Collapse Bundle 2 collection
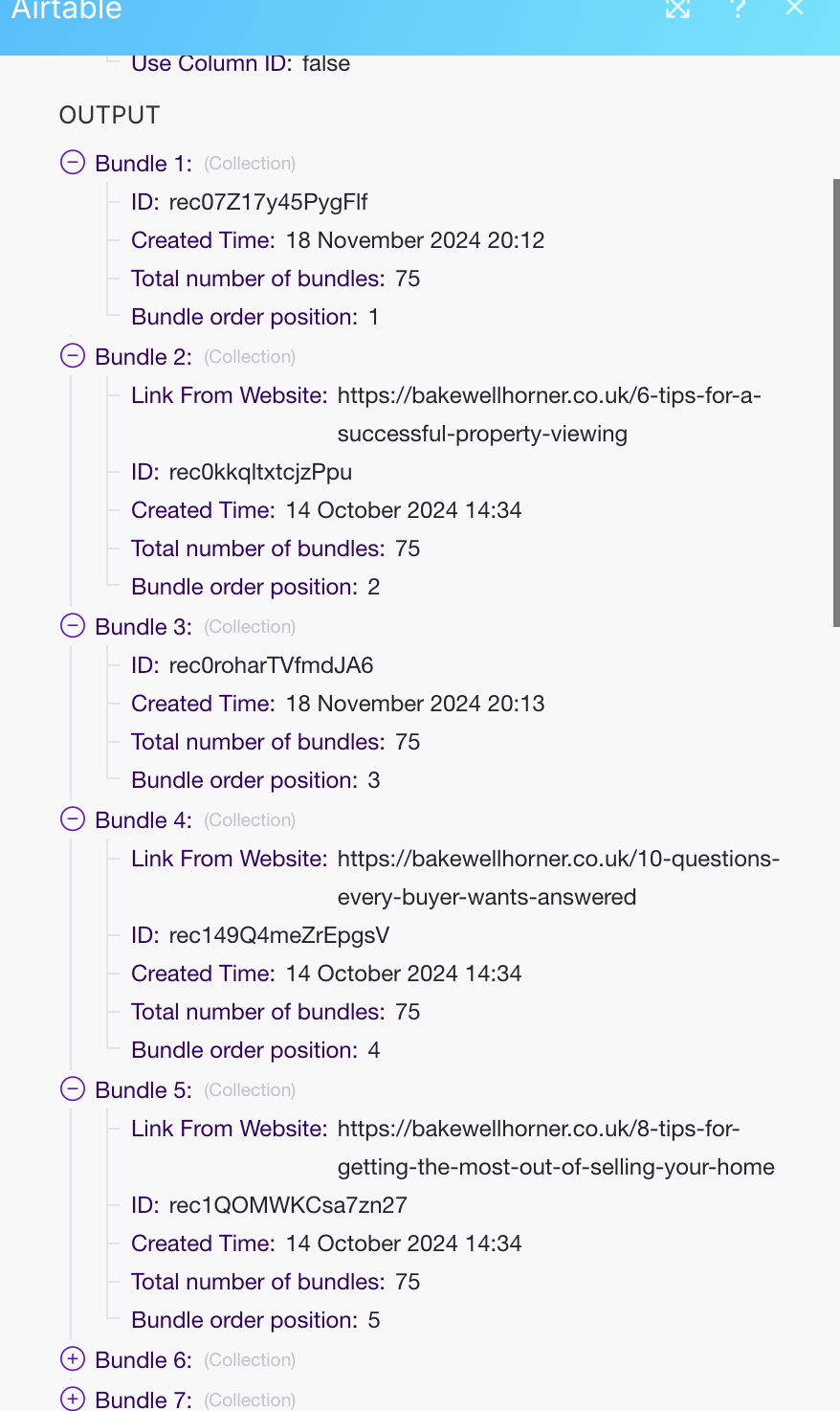The image size is (840, 1411). coord(73,356)
